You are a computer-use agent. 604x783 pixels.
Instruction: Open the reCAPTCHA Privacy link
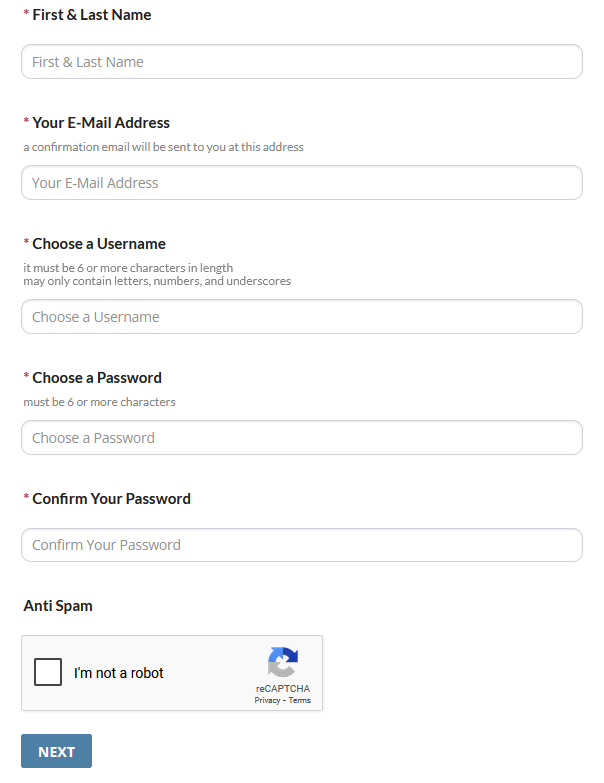pyautogui.click(x=267, y=701)
